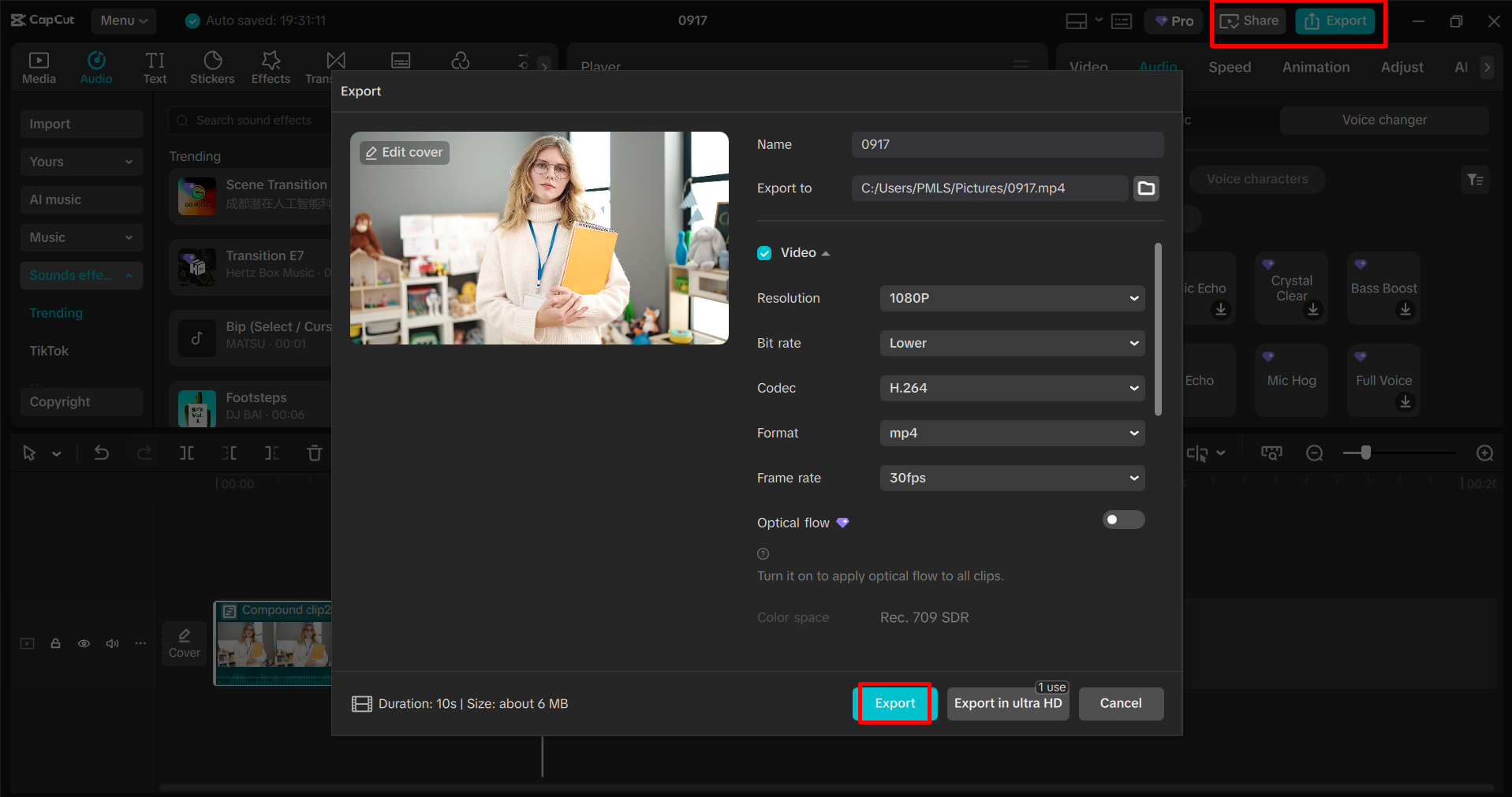Open Edit cover on the export preview
1512x797 pixels.
403,152
